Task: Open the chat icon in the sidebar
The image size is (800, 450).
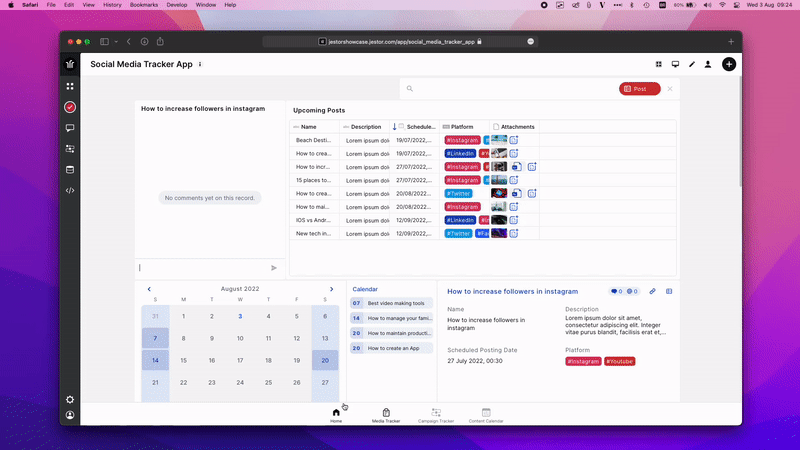Action: tap(70, 128)
